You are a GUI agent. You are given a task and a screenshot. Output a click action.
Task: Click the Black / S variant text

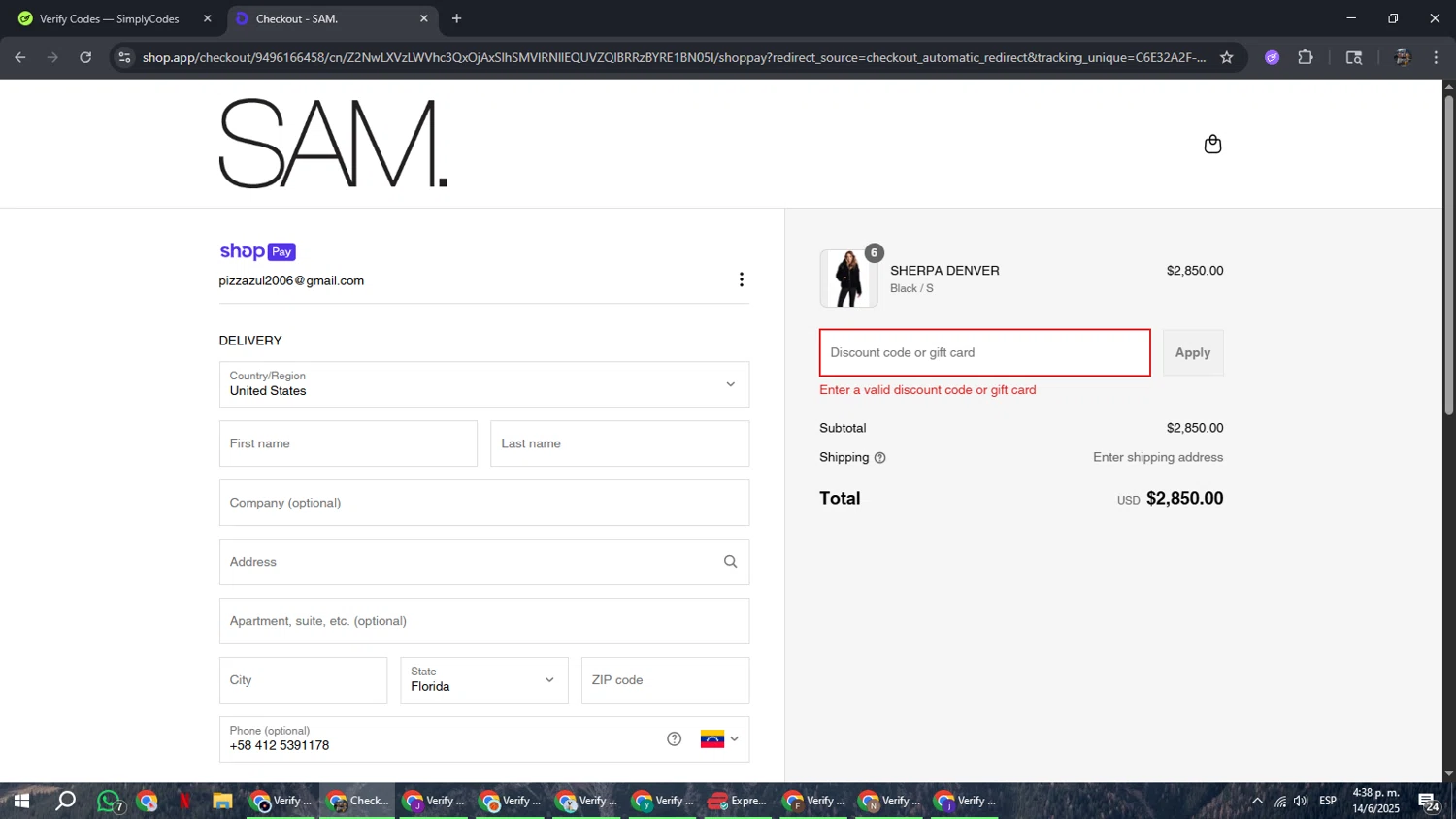(x=911, y=288)
